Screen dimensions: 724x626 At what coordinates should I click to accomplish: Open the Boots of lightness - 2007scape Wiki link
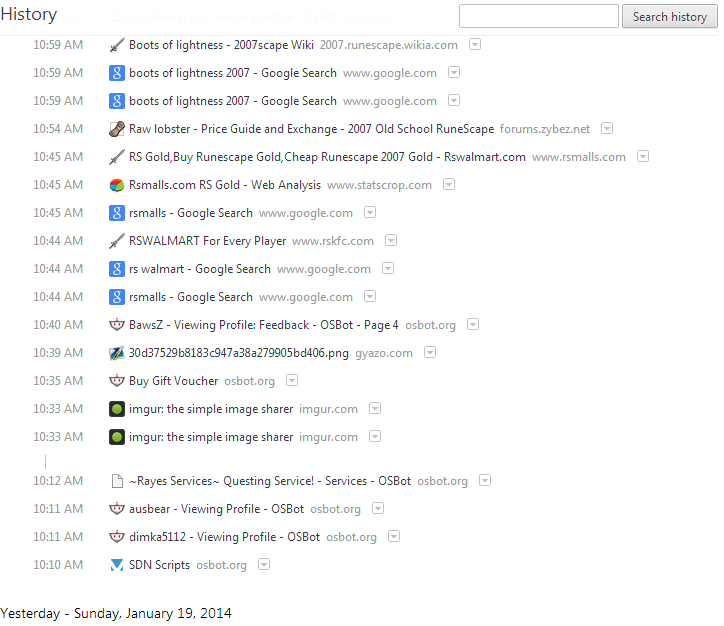click(x=221, y=45)
